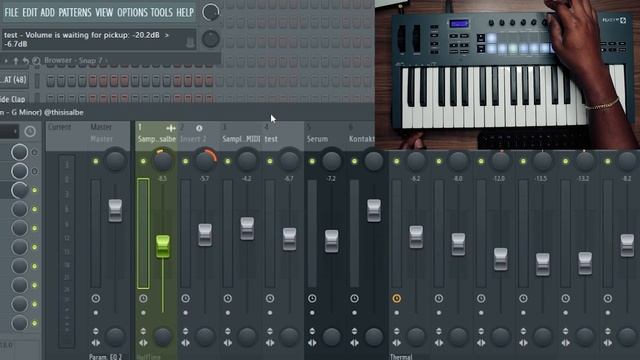Click the AT (48) channel button
Image resolution: width=640 pixels, height=360 pixels.
click(x=14, y=80)
